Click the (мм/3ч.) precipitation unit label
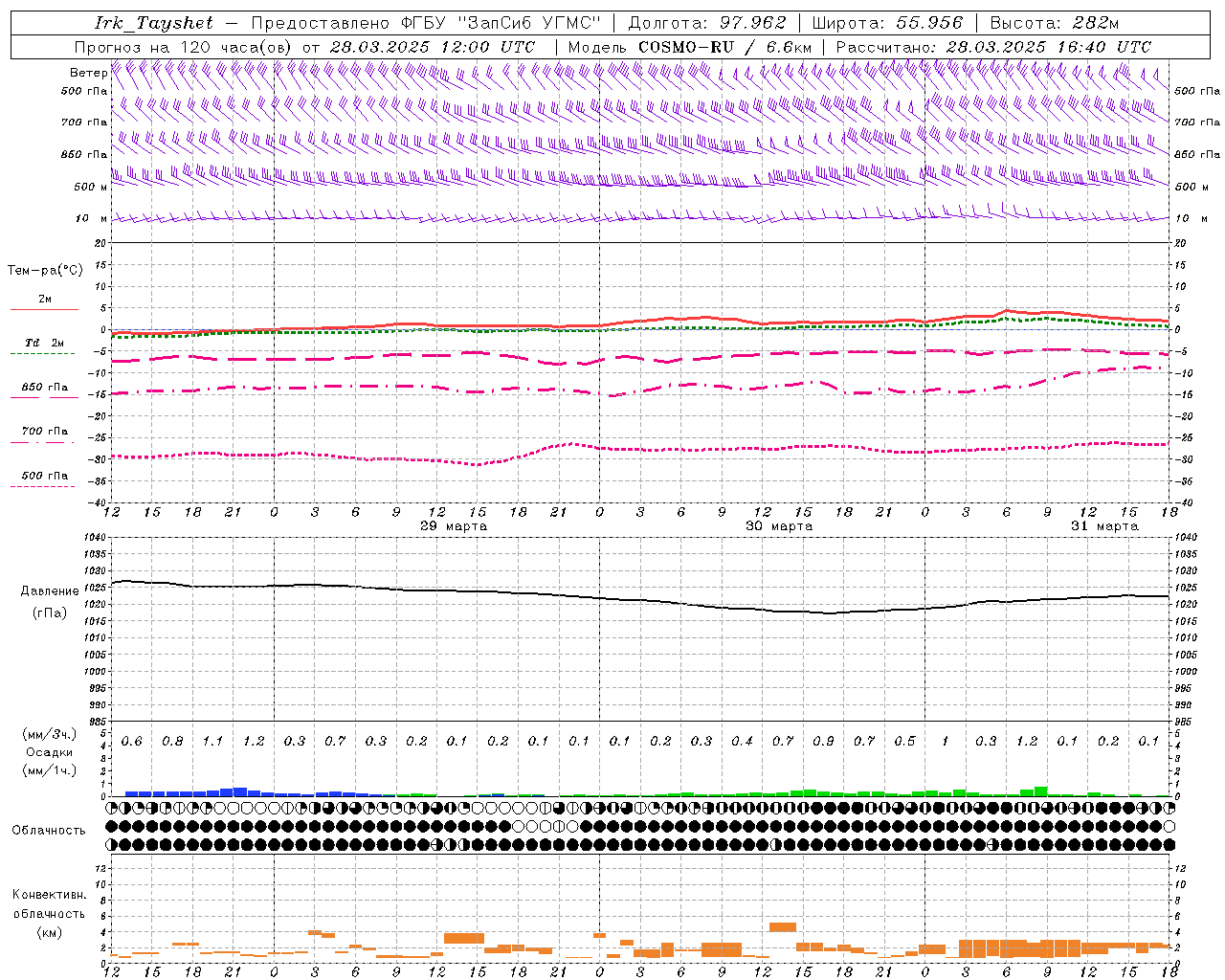Screen dimensions: 1225x980 click(x=50, y=734)
